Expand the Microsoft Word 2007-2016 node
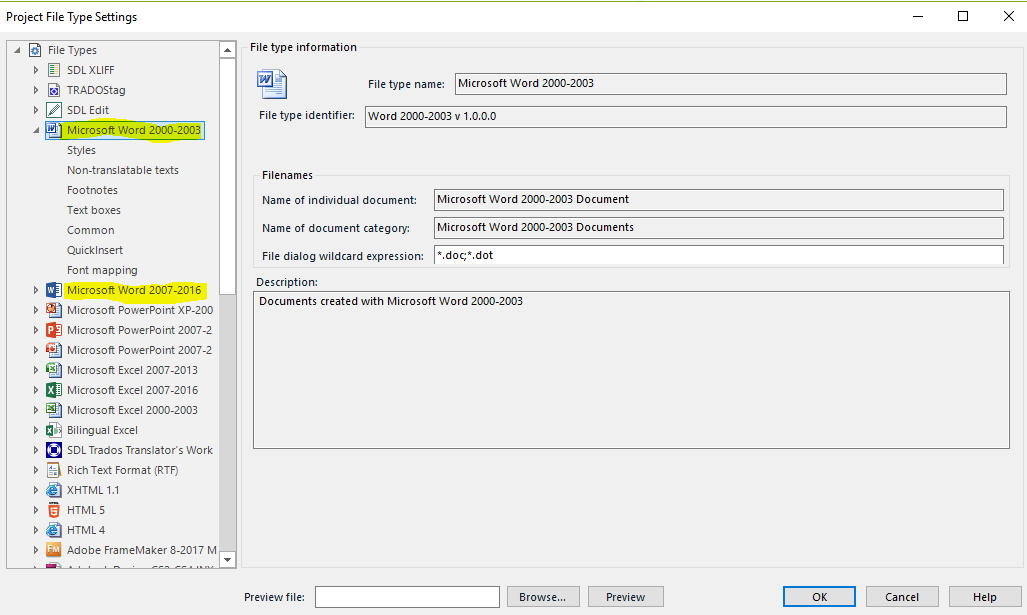The image size is (1027, 615). click(x=36, y=290)
